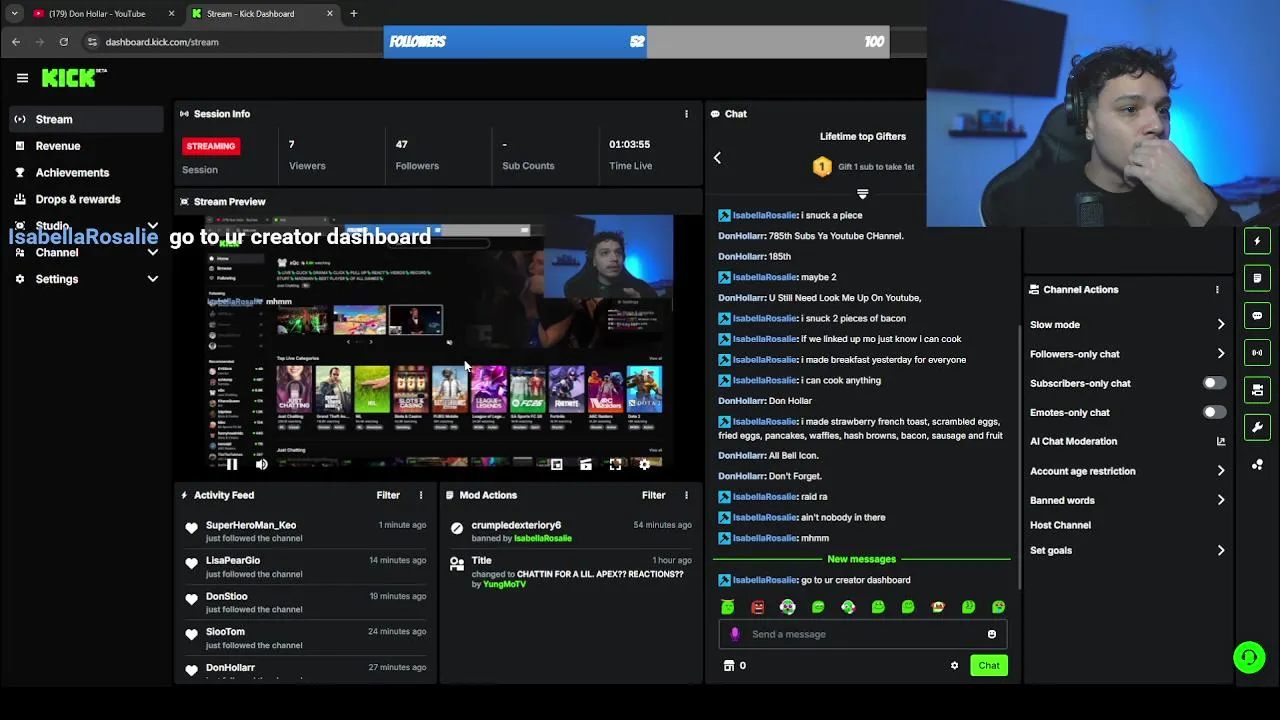Reload the browser page
1280x720 pixels.
pos(64,42)
